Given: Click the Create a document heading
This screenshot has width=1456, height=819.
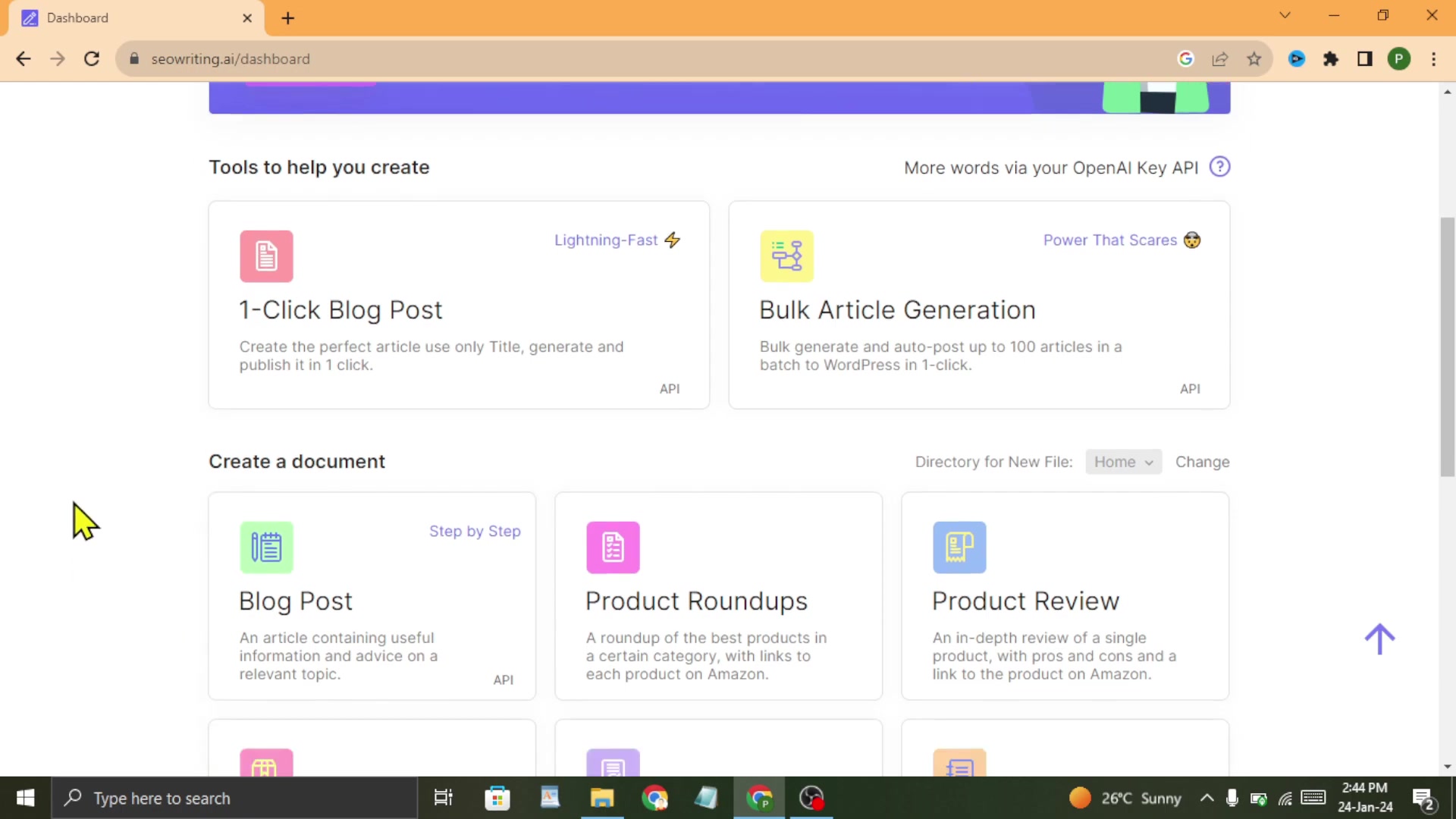Looking at the screenshot, I should click(x=297, y=462).
